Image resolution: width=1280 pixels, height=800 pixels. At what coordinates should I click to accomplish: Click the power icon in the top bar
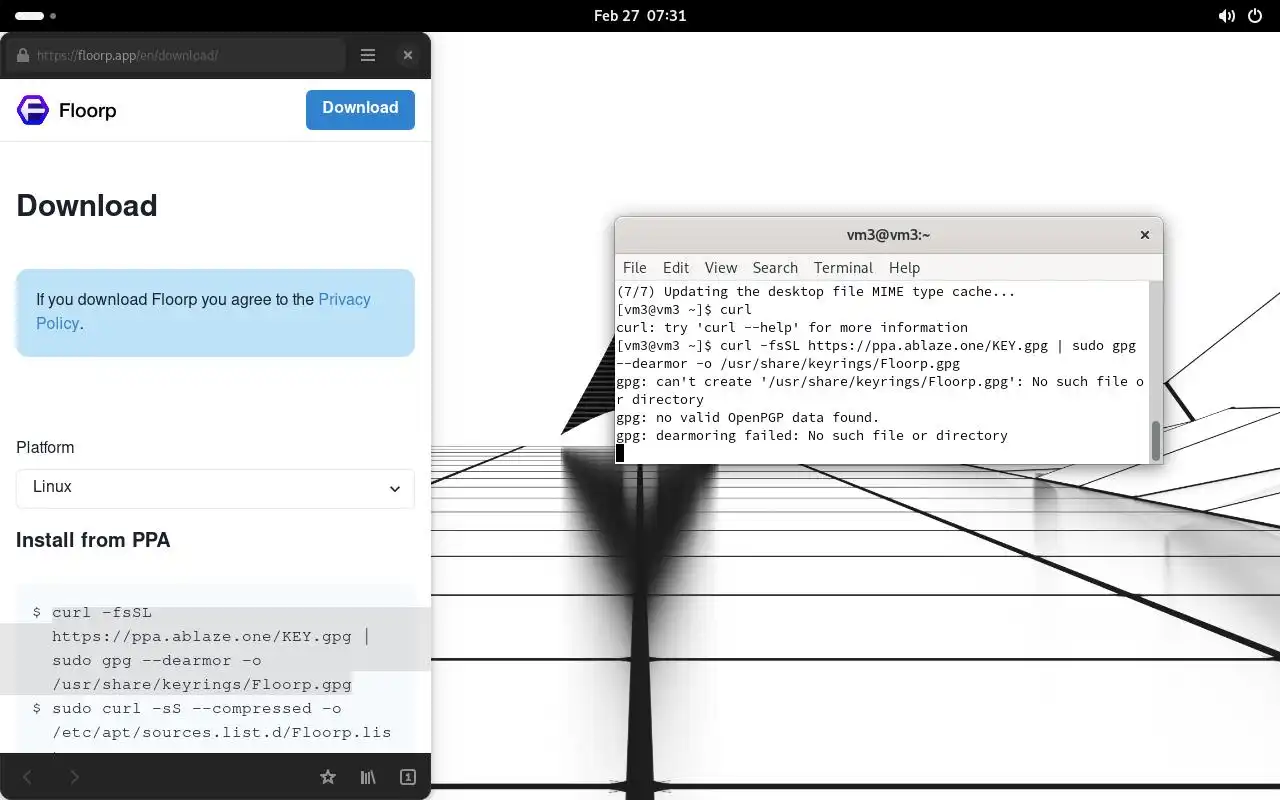(1256, 16)
